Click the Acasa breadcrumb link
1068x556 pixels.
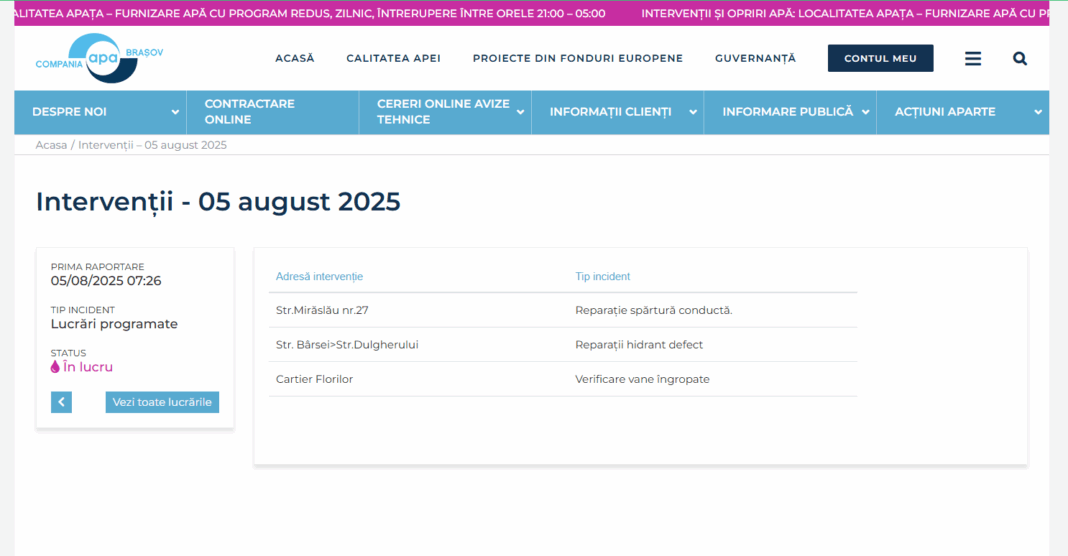coord(51,145)
